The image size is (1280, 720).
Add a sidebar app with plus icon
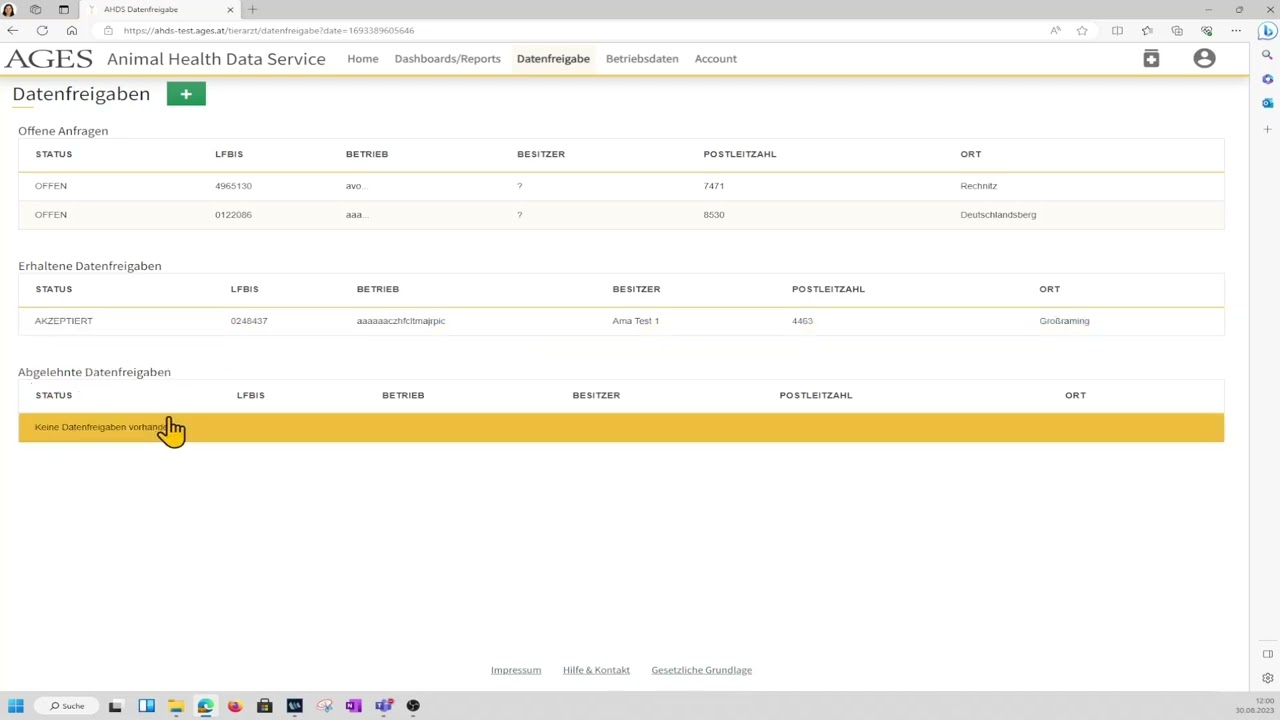pyautogui.click(x=1267, y=129)
